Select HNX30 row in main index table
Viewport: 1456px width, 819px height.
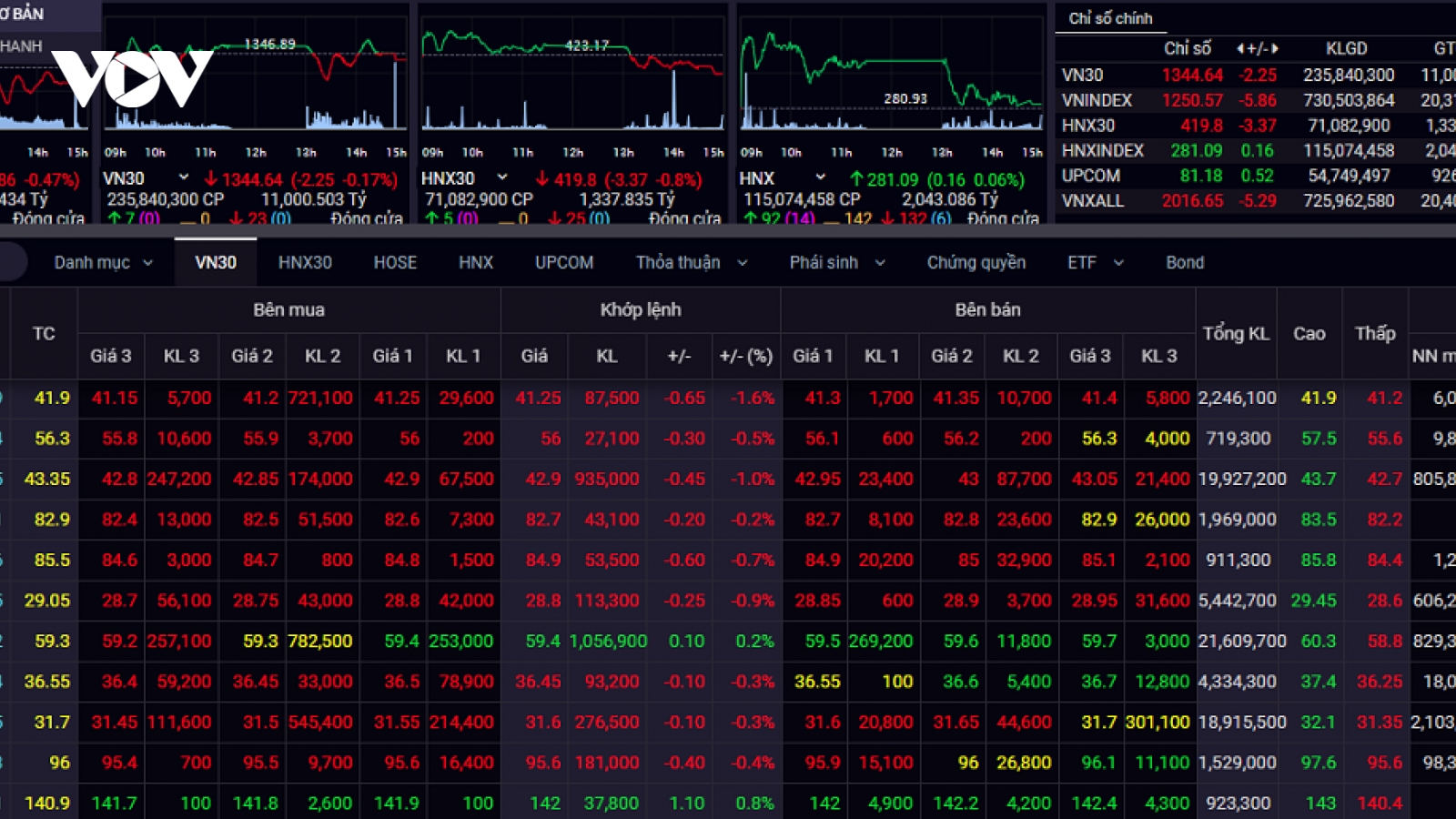tap(1256, 126)
